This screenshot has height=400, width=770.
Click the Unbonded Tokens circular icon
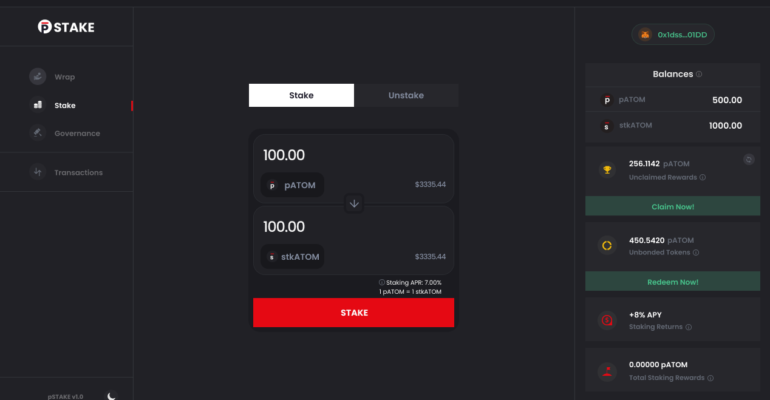click(606, 245)
